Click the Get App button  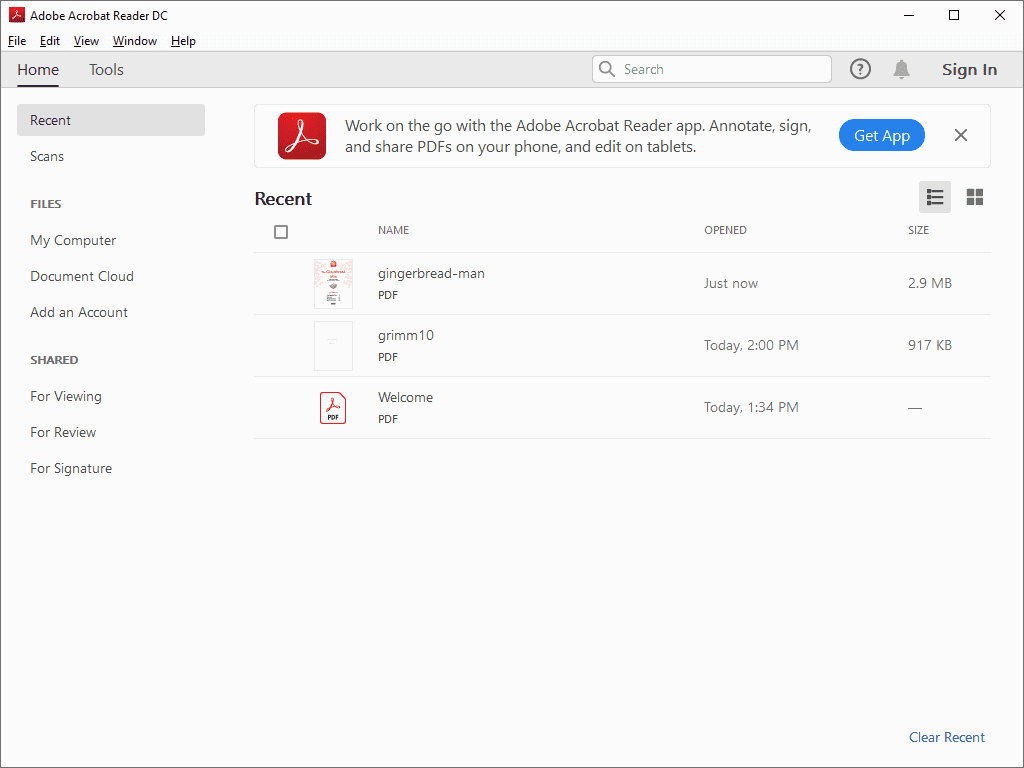coord(882,135)
